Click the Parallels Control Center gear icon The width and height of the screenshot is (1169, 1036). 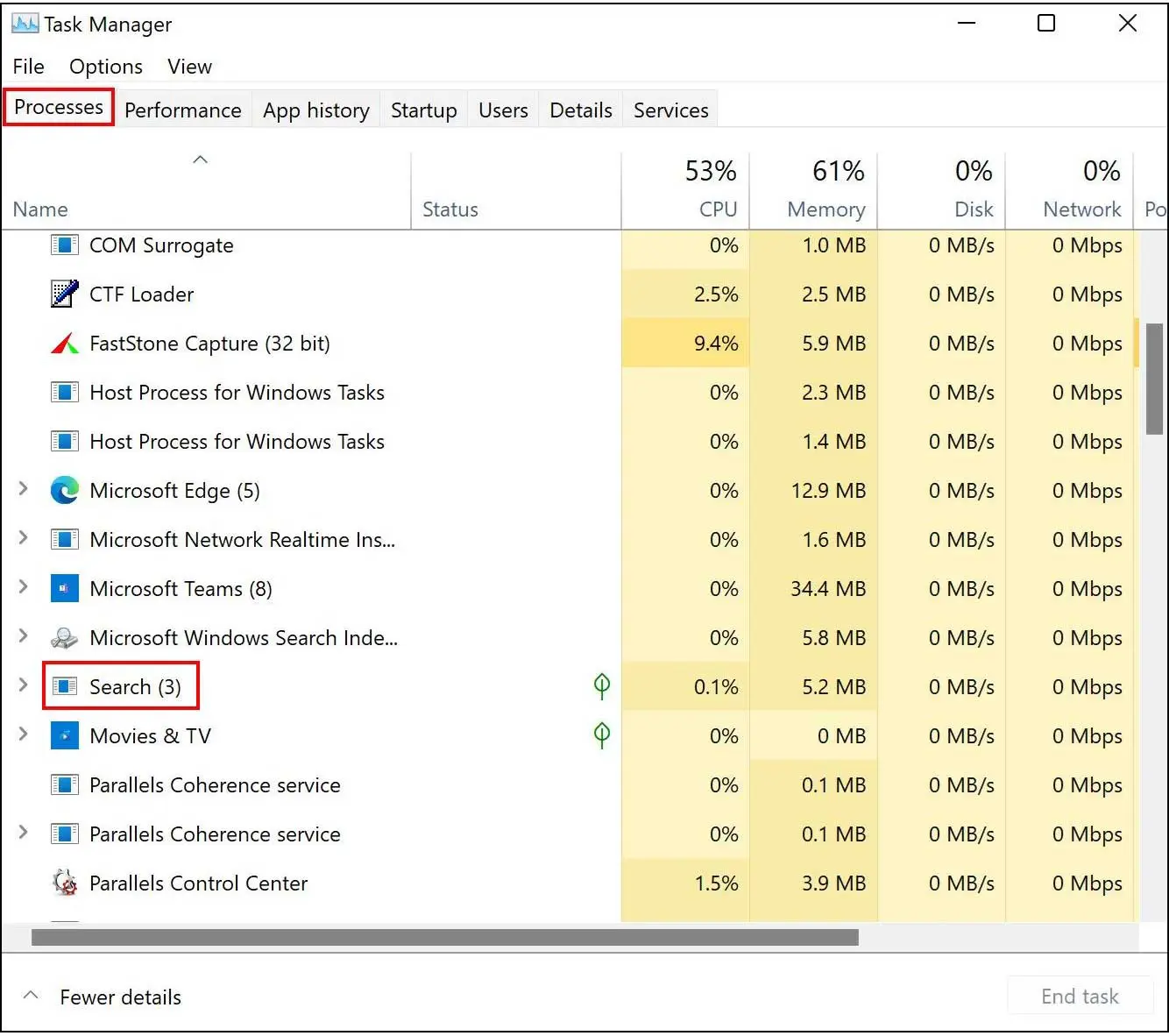[x=64, y=883]
